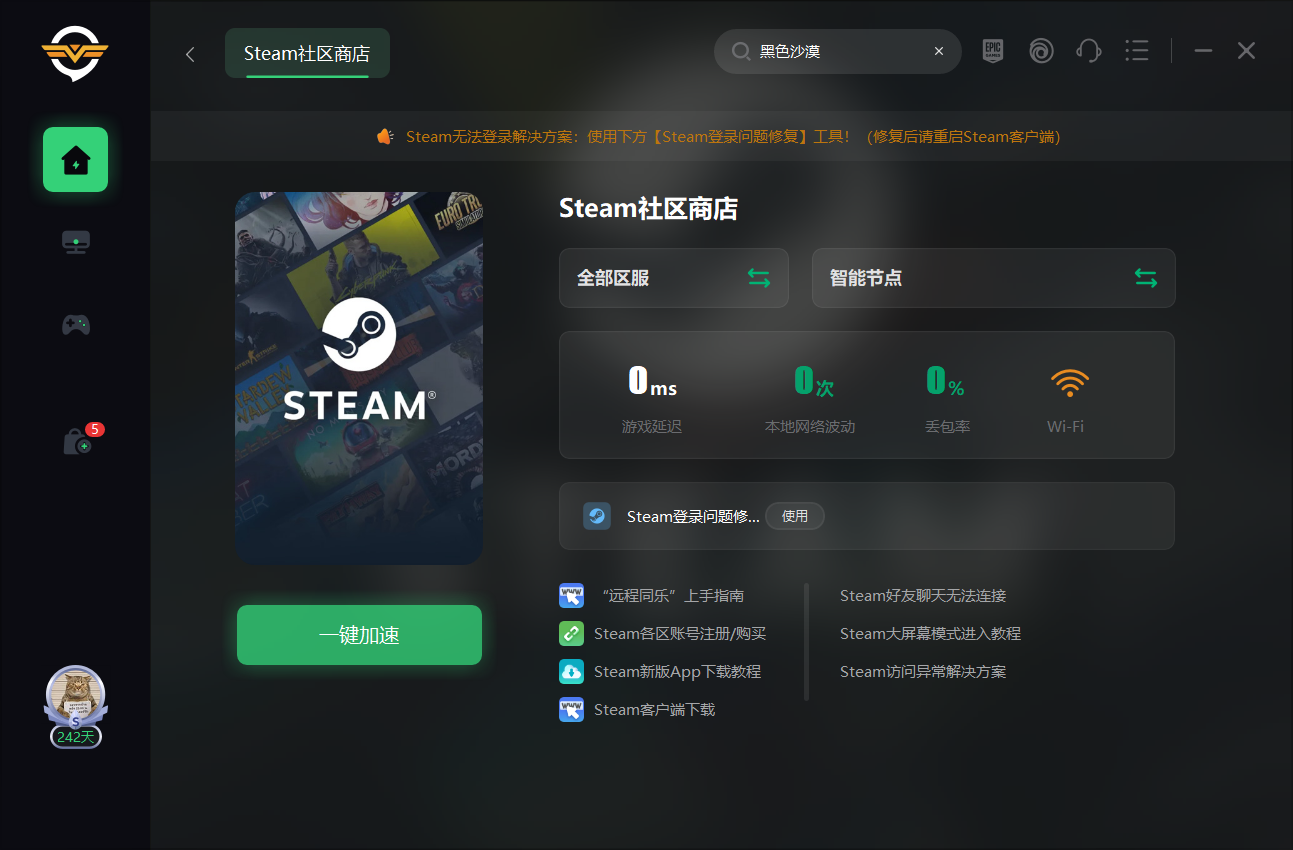The width and height of the screenshot is (1293, 850).
Task: Open Steam大屏幕模式进入教程 link
Action: [930, 633]
